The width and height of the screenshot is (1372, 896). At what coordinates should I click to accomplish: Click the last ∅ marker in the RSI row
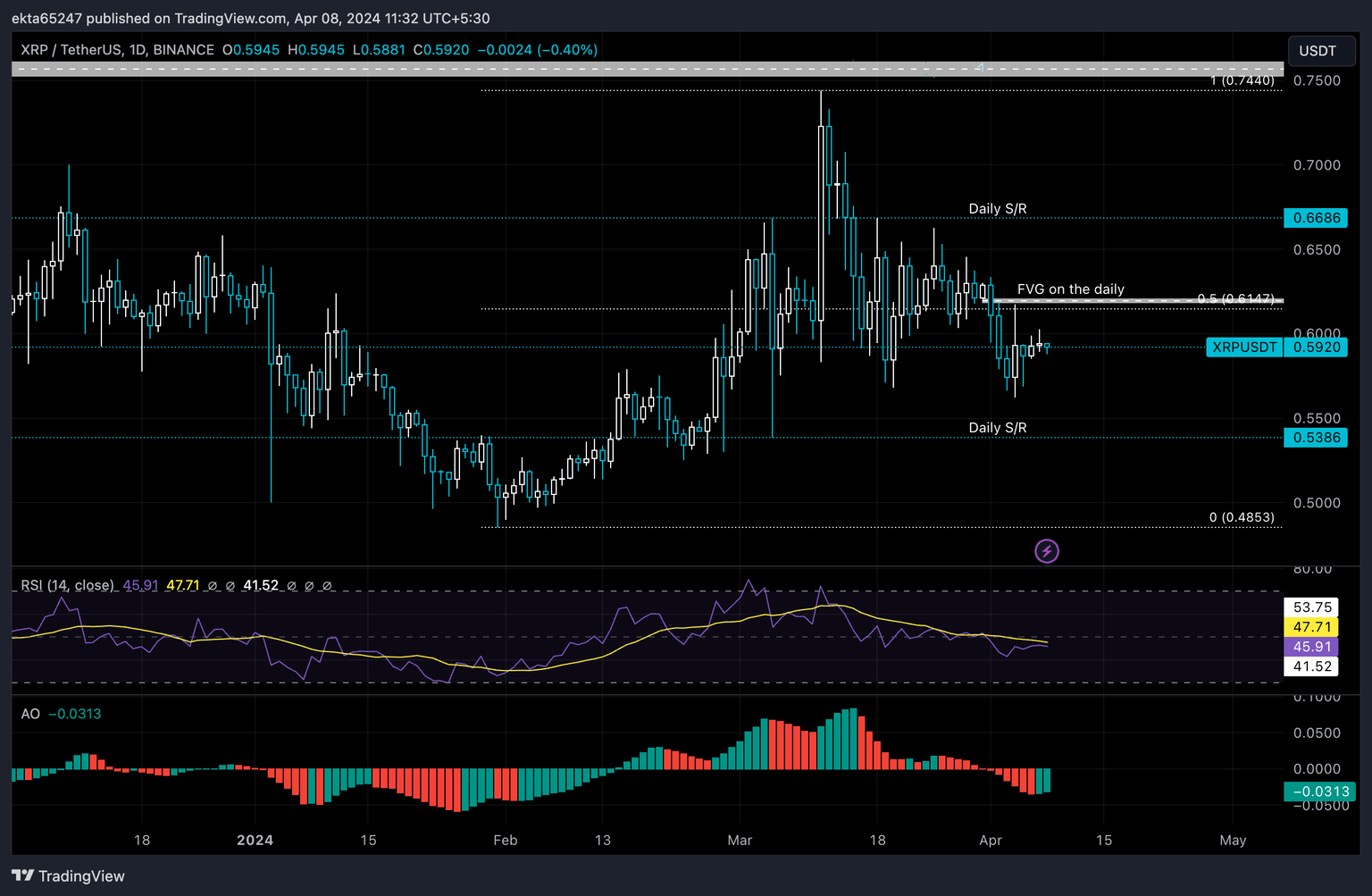327,586
